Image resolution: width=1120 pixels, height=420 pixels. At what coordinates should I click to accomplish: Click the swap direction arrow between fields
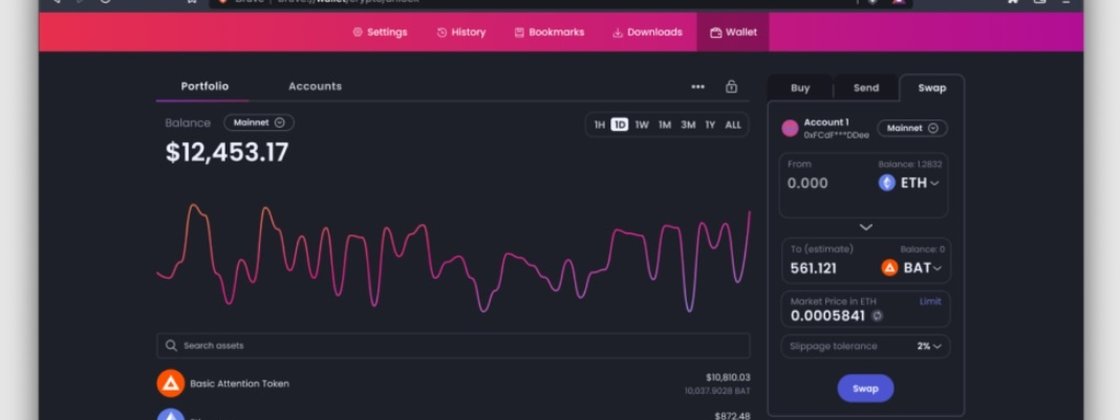point(866,227)
